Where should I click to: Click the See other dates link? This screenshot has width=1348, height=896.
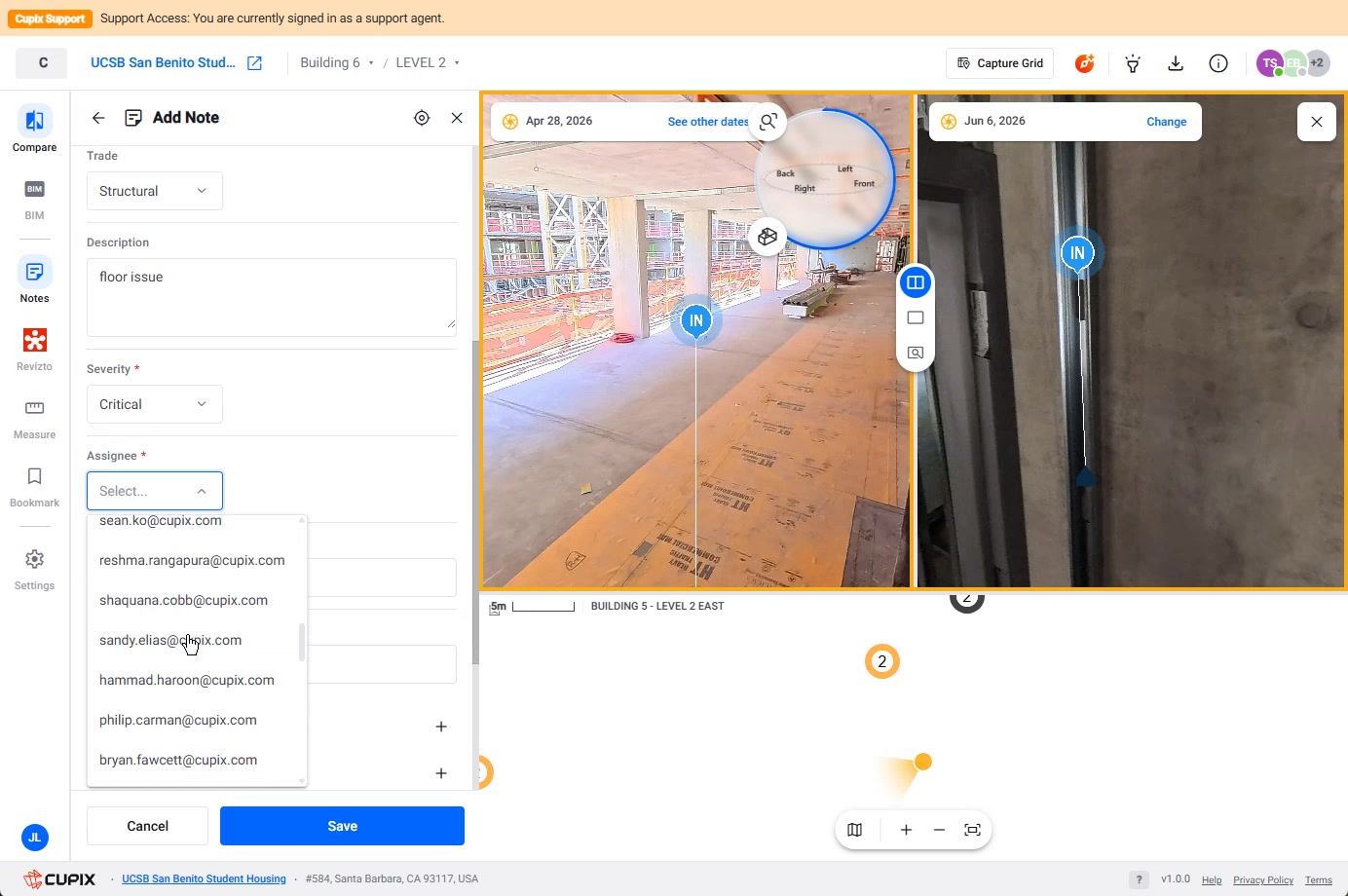click(x=708, y=122)
